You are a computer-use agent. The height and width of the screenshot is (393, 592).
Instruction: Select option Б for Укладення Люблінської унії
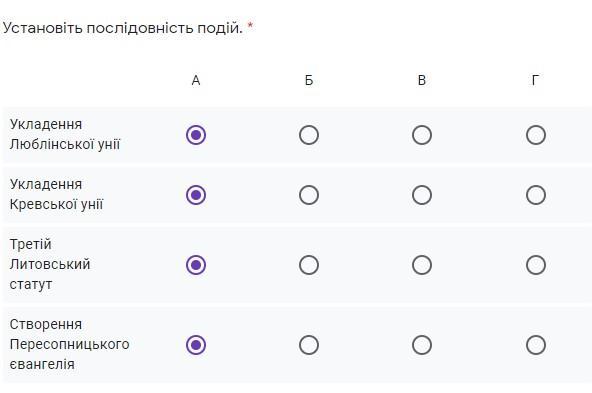click(309, 135)
